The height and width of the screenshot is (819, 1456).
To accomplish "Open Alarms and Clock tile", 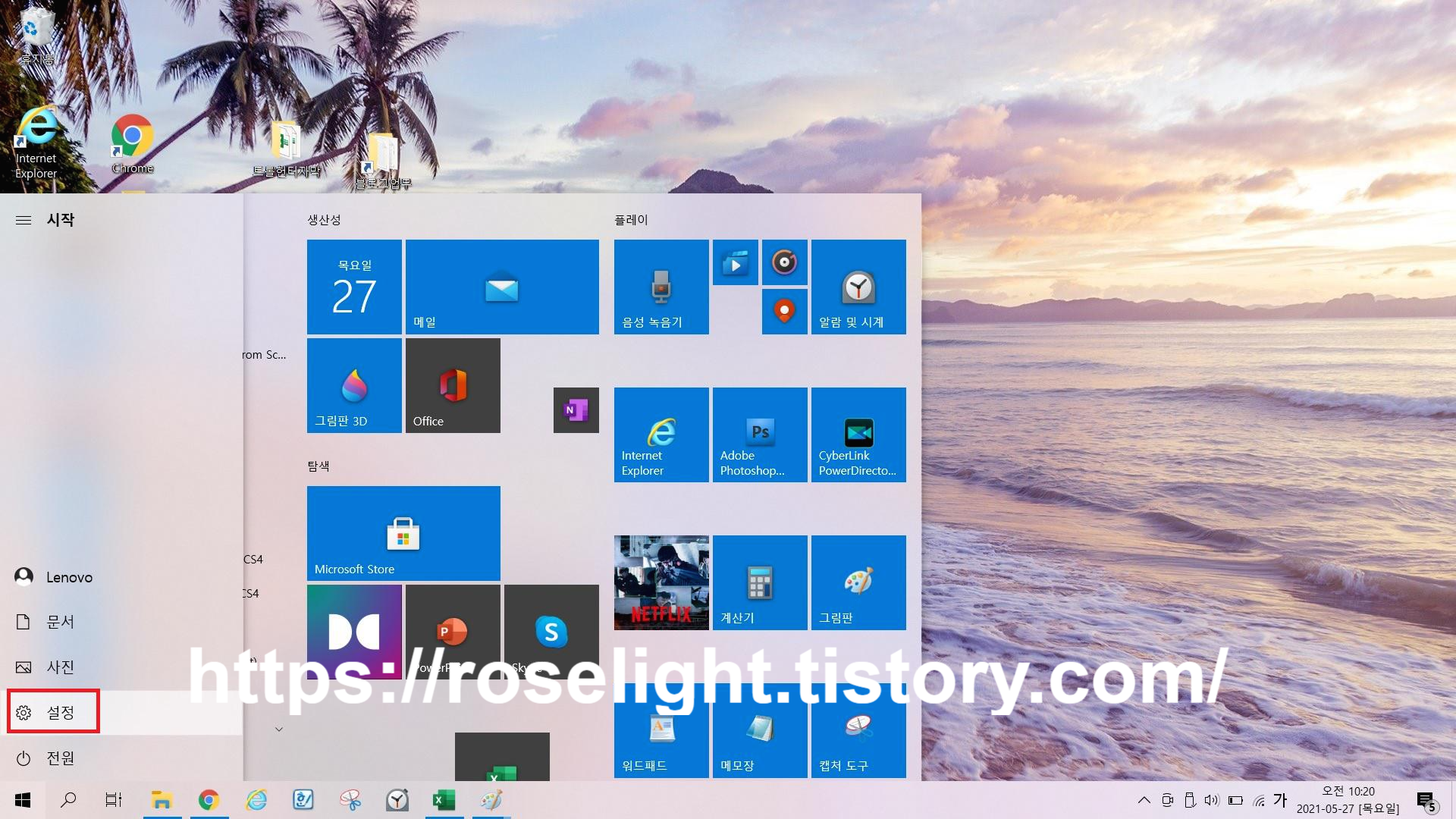I will coord(858,287).
